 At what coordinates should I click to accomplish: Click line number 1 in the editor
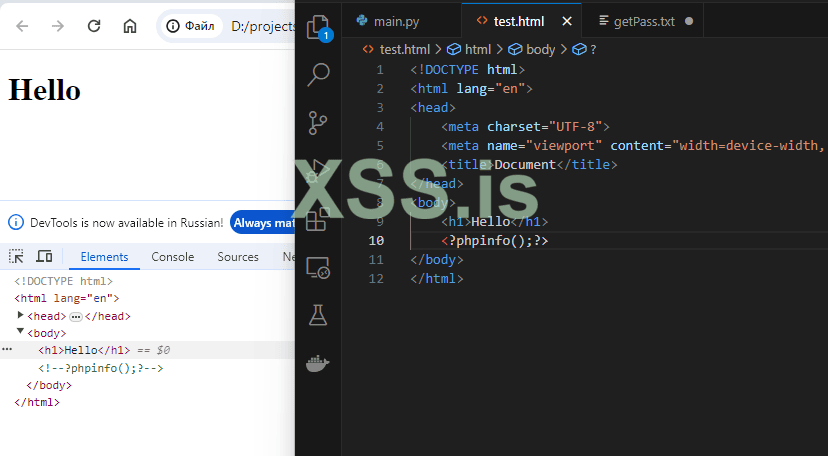[x=380, y=70]
